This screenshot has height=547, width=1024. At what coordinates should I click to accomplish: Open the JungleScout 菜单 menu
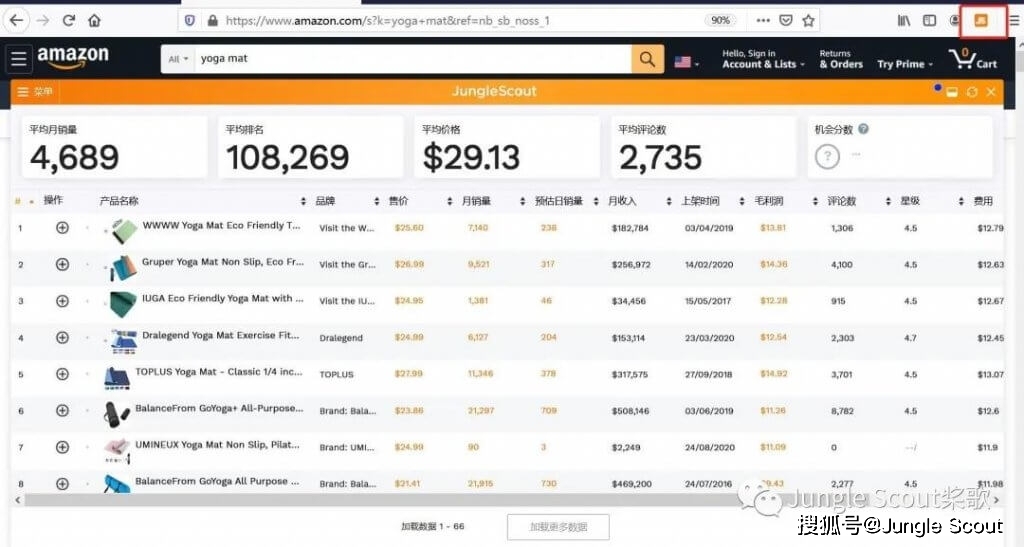pos(35,92)
